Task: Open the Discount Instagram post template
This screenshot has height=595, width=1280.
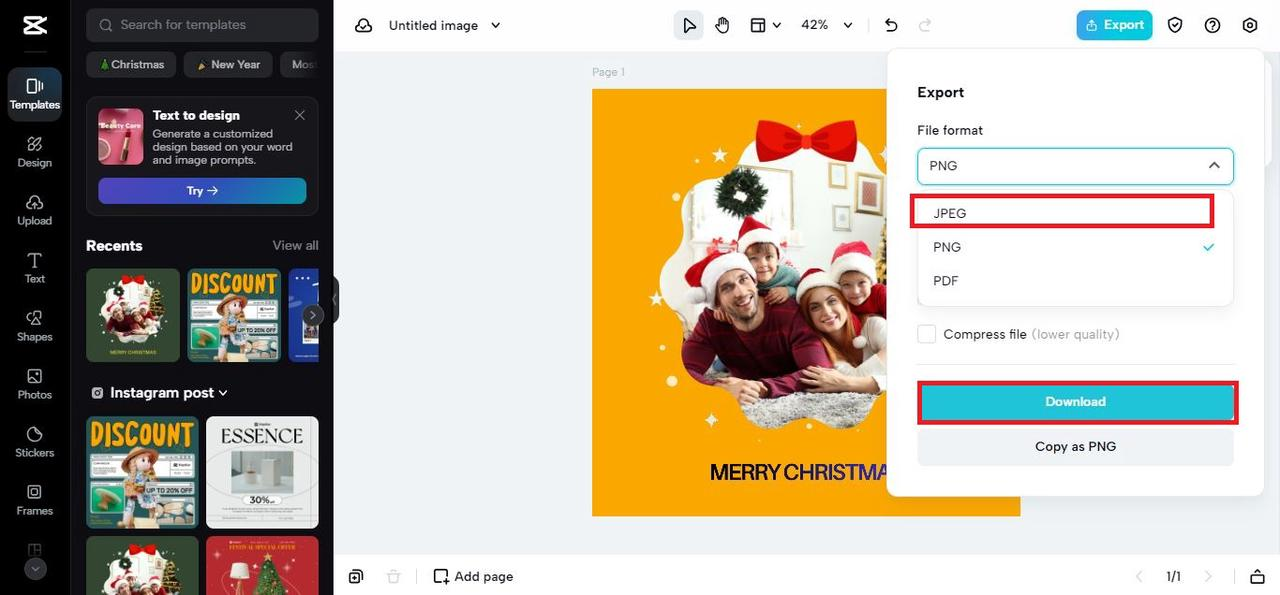Action: click(143, 472)
